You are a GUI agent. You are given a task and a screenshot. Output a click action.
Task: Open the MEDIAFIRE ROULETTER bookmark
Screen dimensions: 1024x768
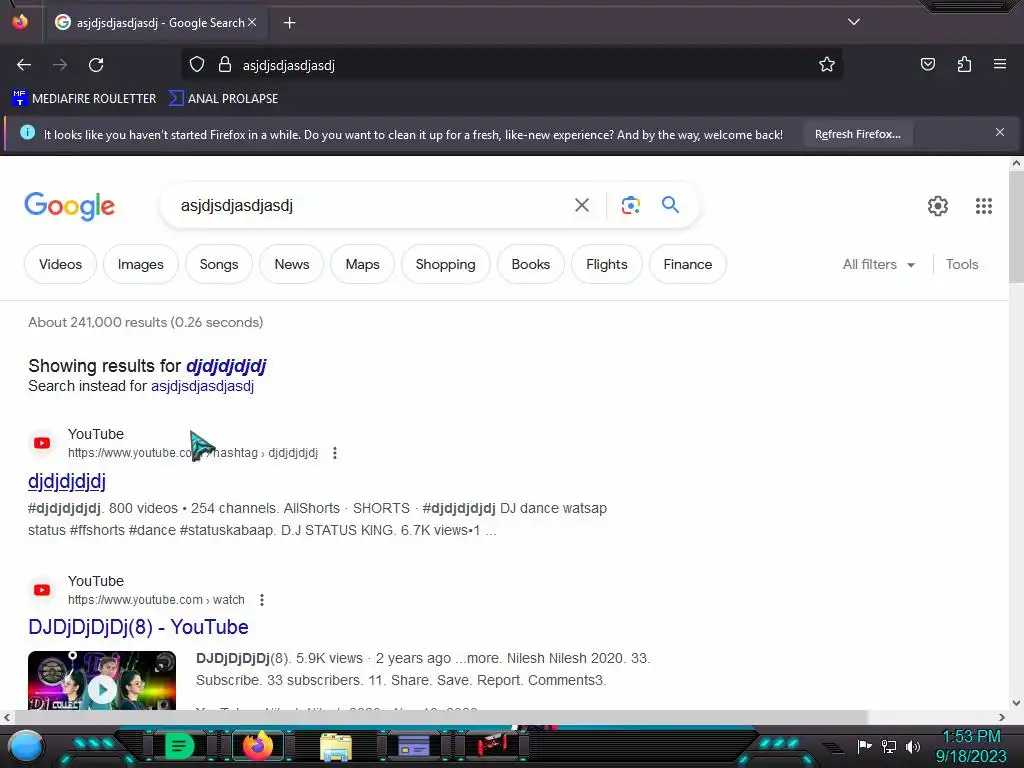coord(84,99)
